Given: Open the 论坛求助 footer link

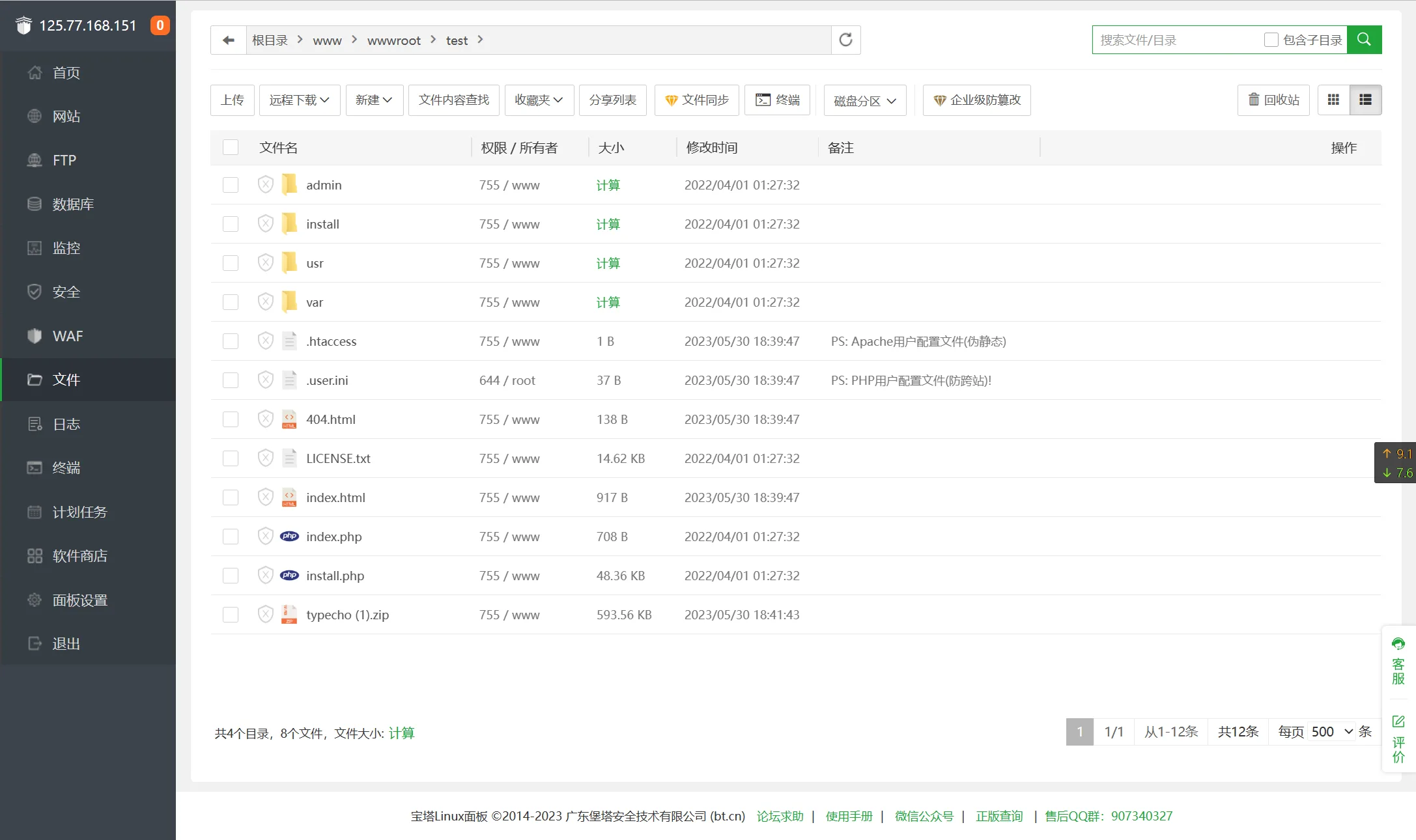Looking at the screenshot, I should 780,817.
